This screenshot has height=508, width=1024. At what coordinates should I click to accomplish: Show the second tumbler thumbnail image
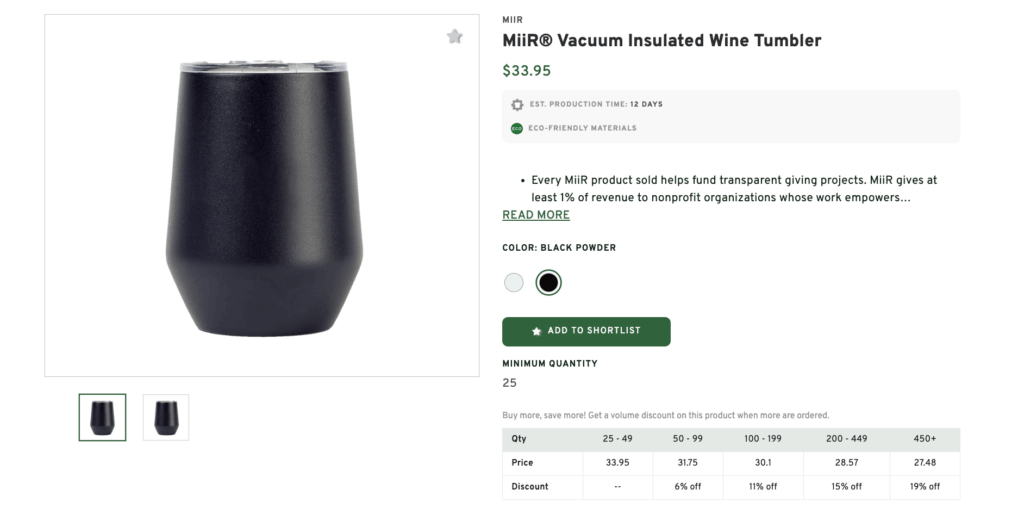[x=166, y=417]
